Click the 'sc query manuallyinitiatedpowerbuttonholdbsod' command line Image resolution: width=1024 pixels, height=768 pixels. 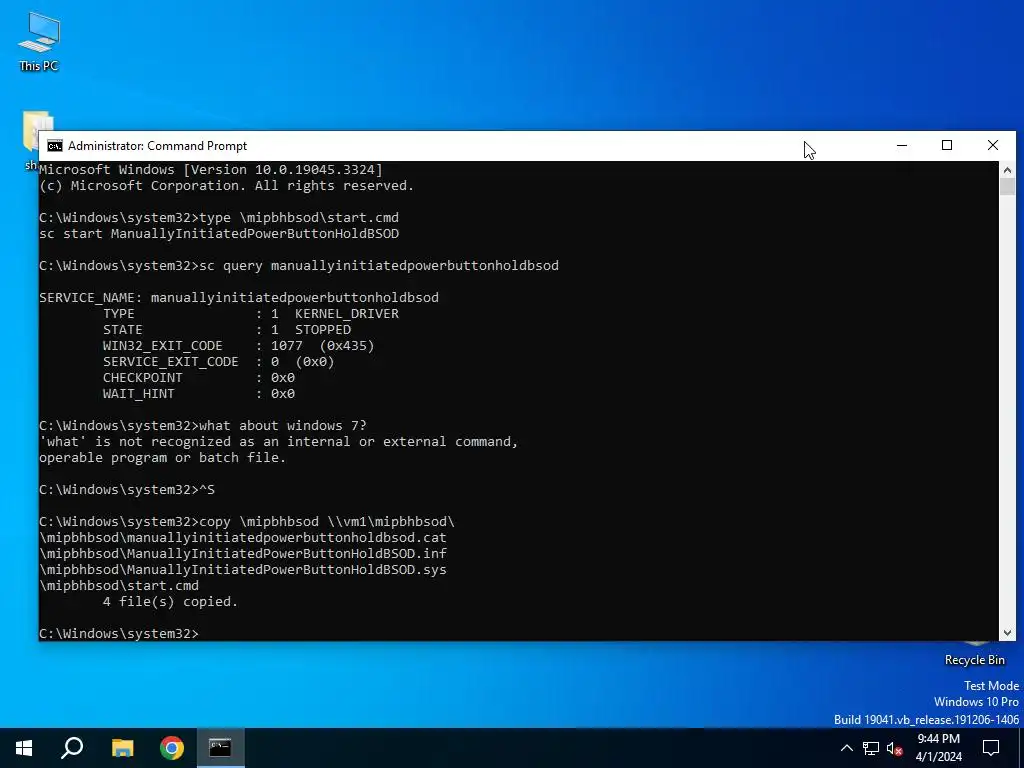click(x=299, y=266)
